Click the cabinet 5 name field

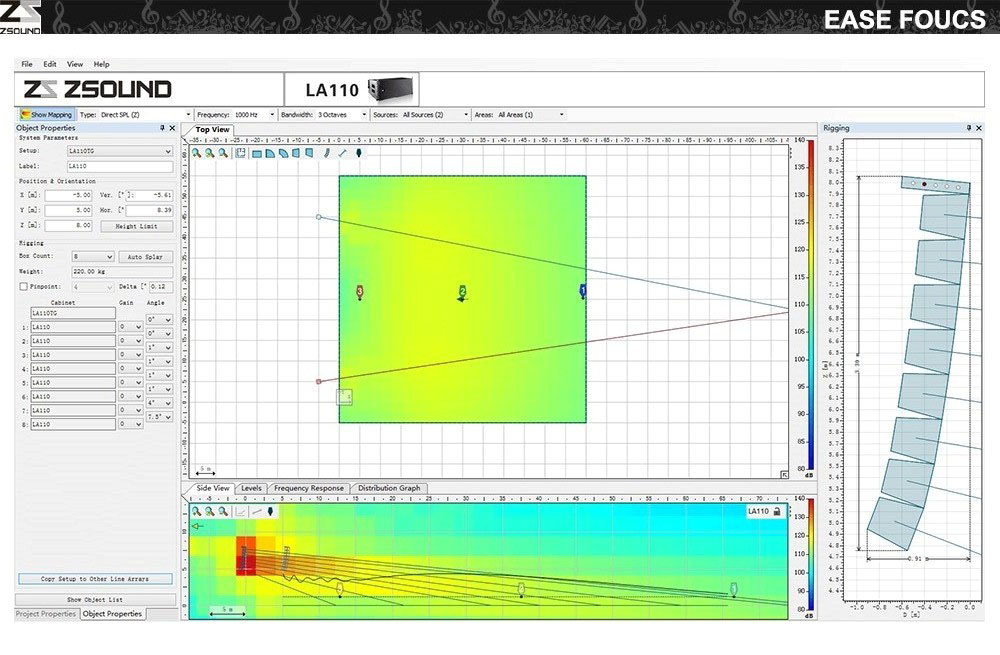pos(73,383)
